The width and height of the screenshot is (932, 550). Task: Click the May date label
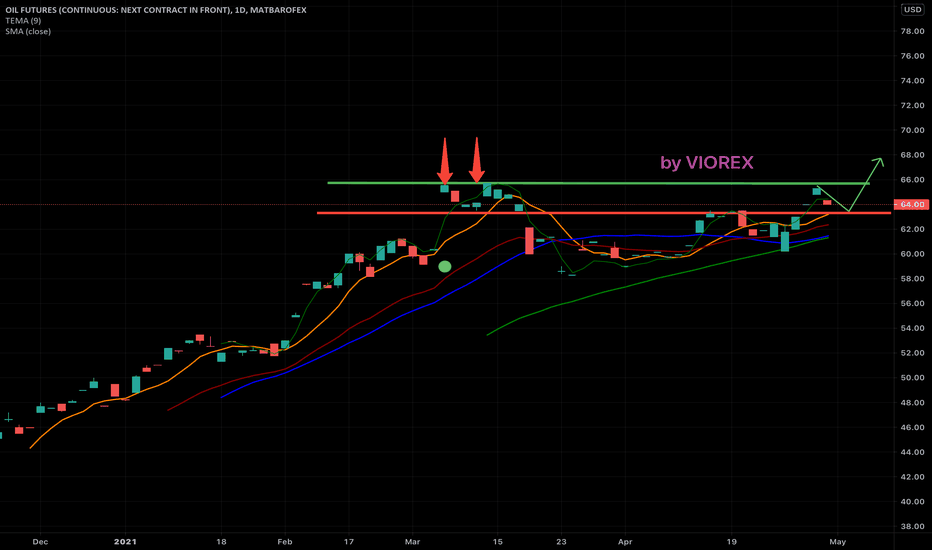tap(837, 542)
